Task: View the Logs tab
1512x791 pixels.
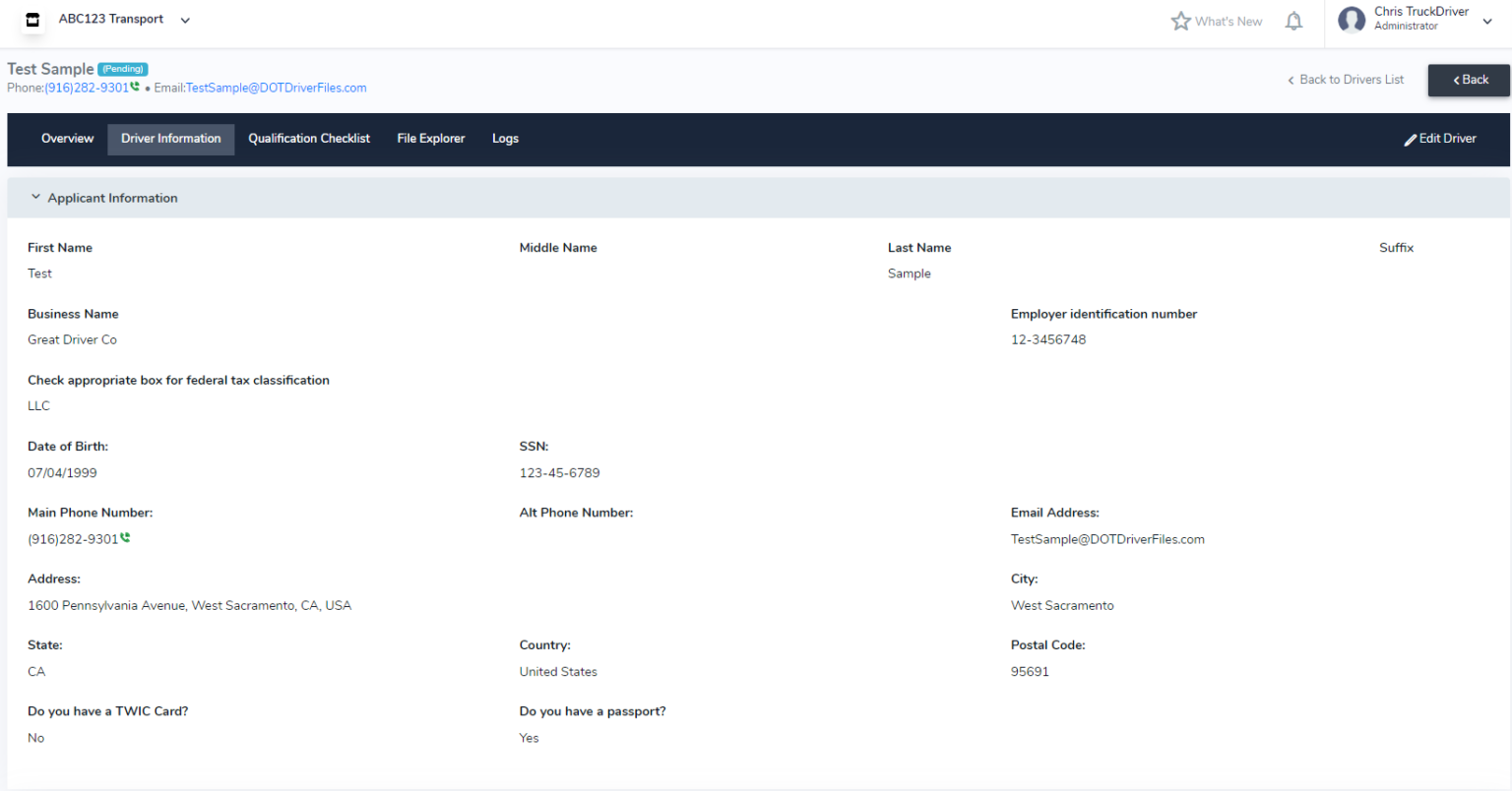Action: [x=505, y=139]
